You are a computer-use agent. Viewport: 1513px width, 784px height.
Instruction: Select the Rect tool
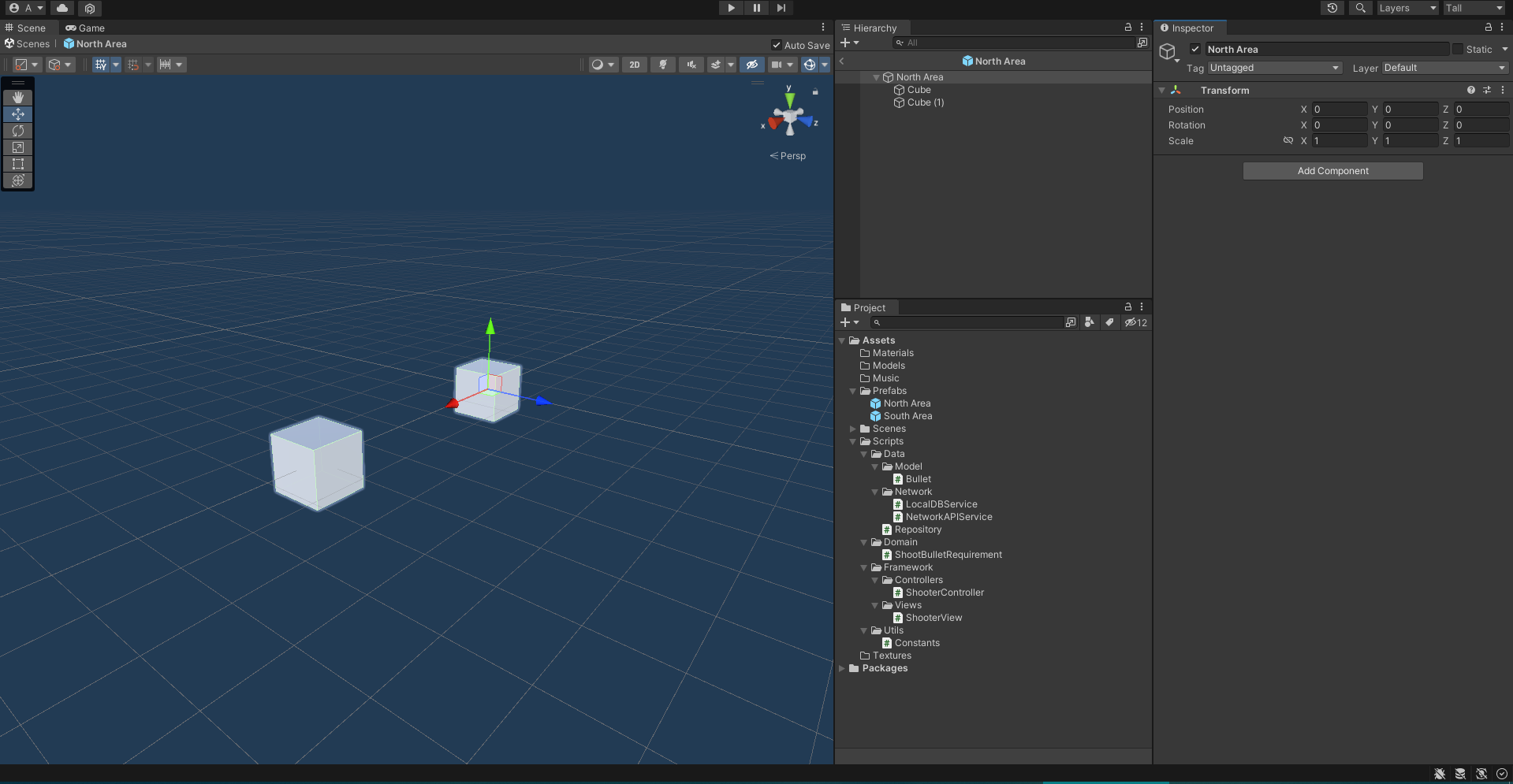coord(18,164)
